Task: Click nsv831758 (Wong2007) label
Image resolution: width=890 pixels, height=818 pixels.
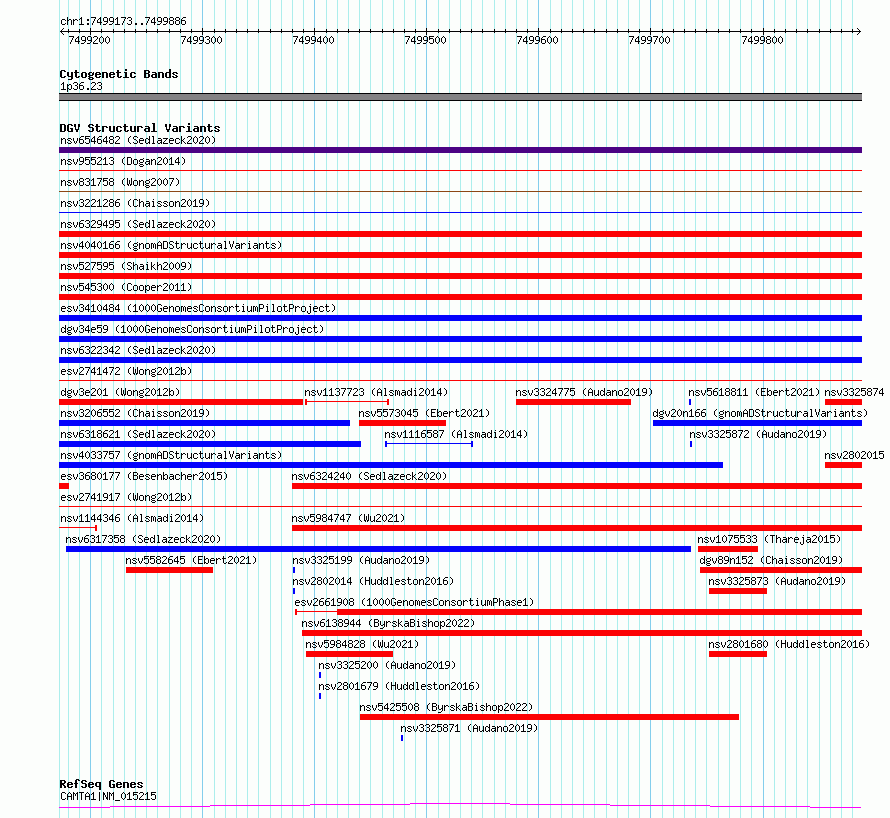Action: (120, 182)
